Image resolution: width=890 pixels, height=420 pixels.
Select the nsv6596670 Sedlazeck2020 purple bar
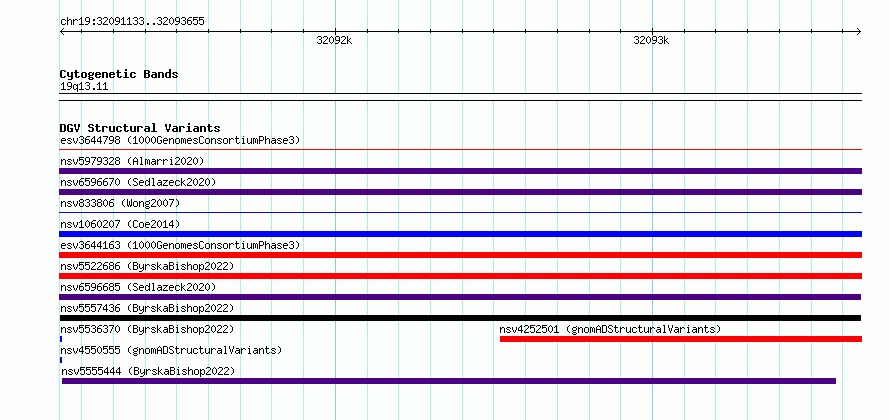click(x=460, y=192)
